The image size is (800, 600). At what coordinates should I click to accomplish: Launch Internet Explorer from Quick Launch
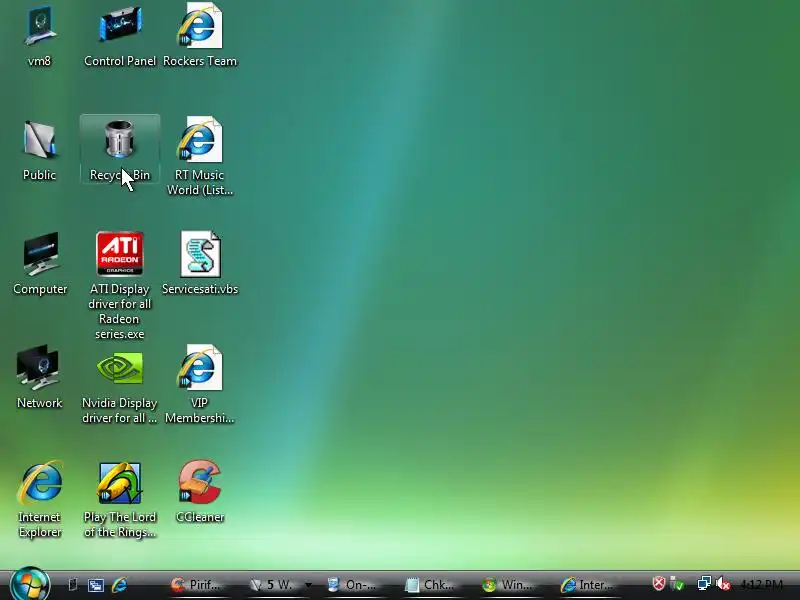(x=119, y=585)
